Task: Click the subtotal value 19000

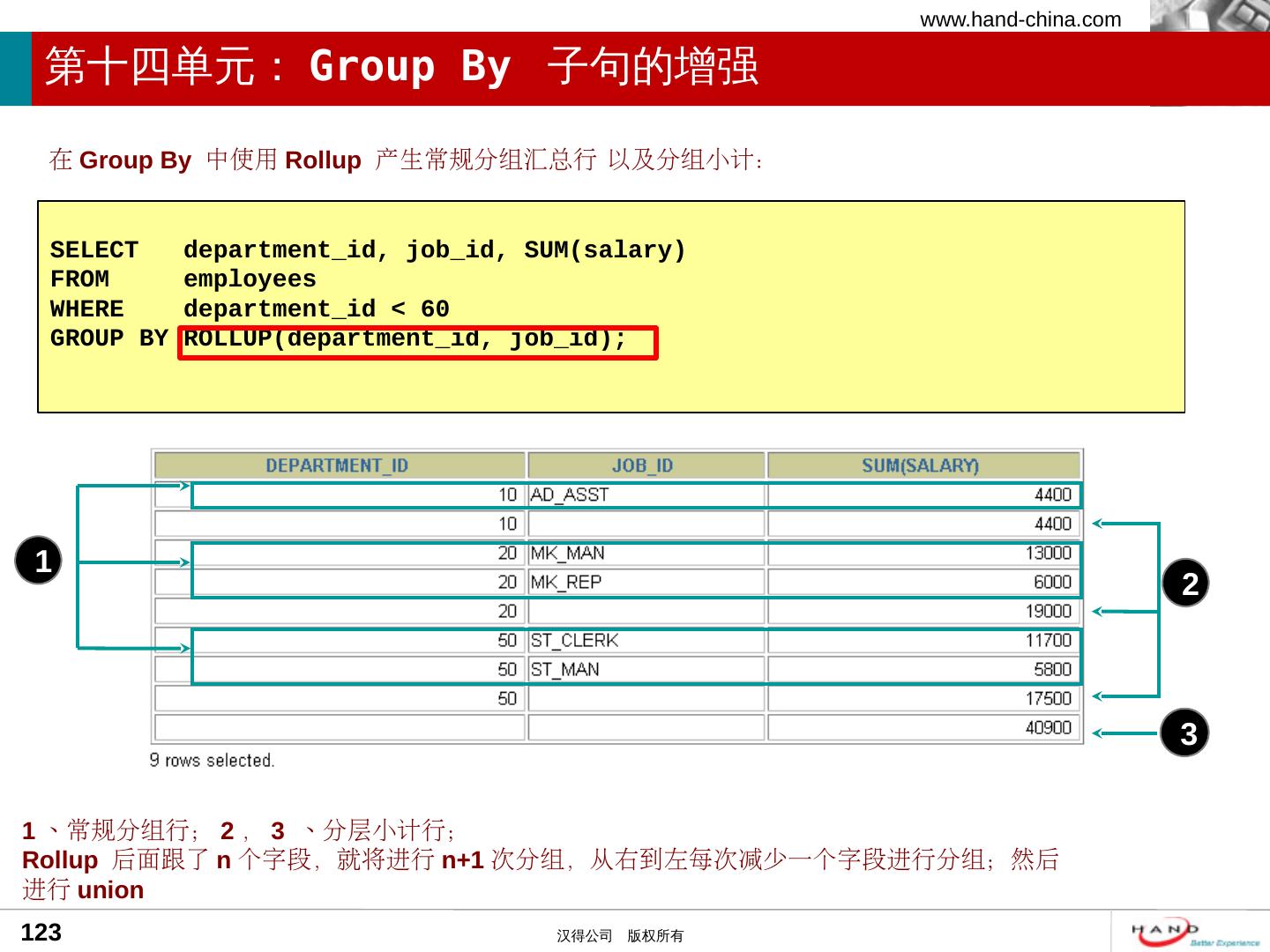Action: (1048, 611)
